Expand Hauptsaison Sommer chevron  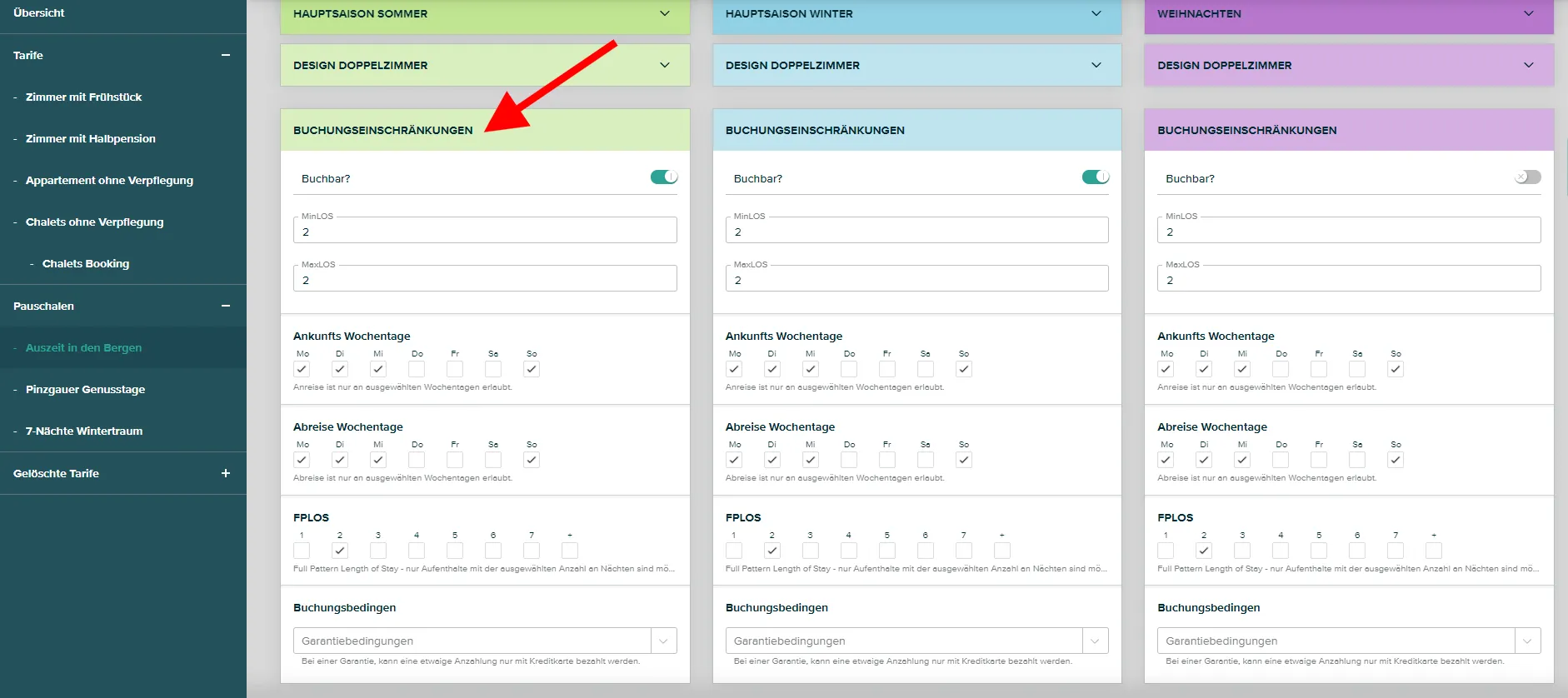click(x=665, y=13)
